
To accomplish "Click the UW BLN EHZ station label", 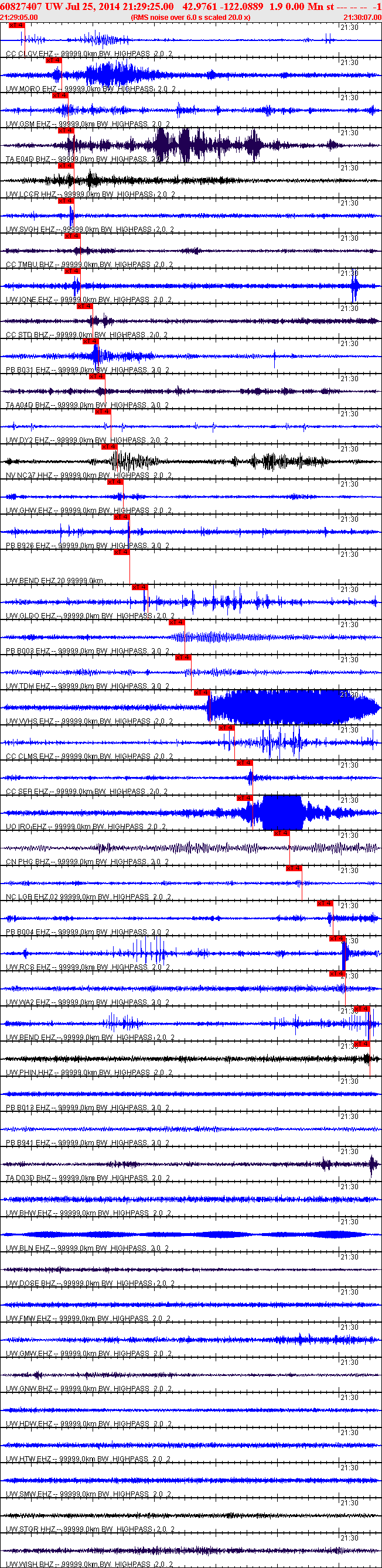I will click(28, 1248).
